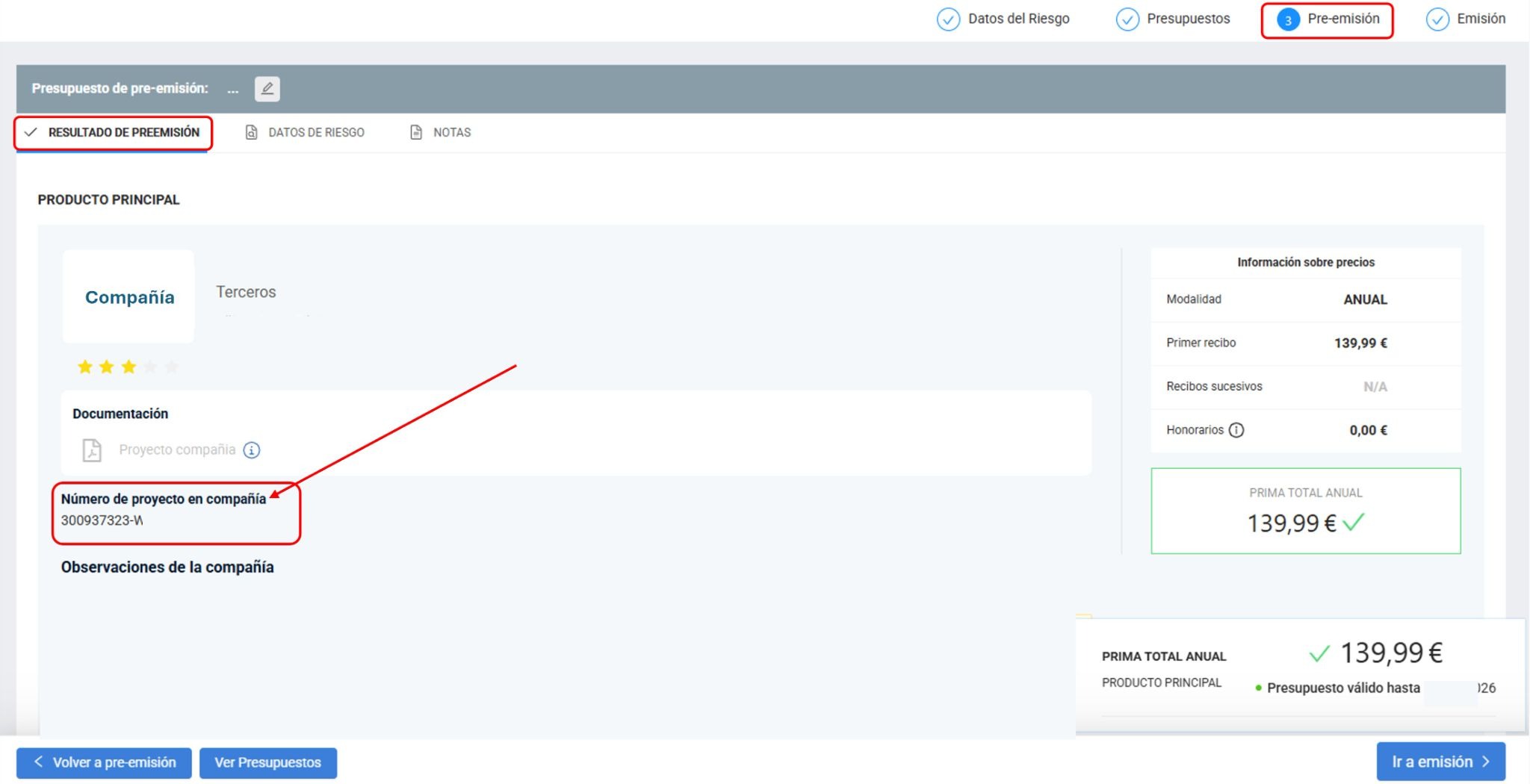Click the star rating under Compañía

[128, 367]
